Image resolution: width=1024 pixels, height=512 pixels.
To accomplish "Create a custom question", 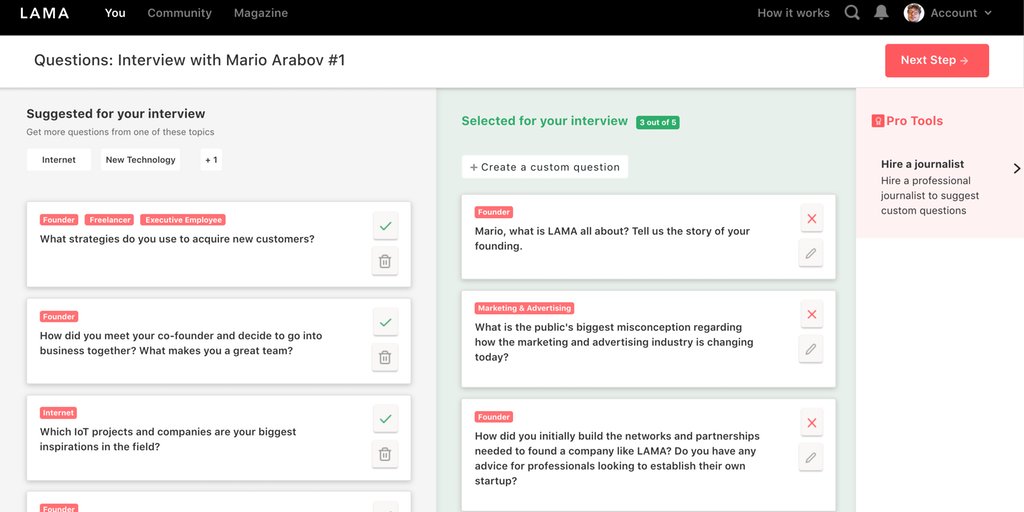I will click(545, 167).
